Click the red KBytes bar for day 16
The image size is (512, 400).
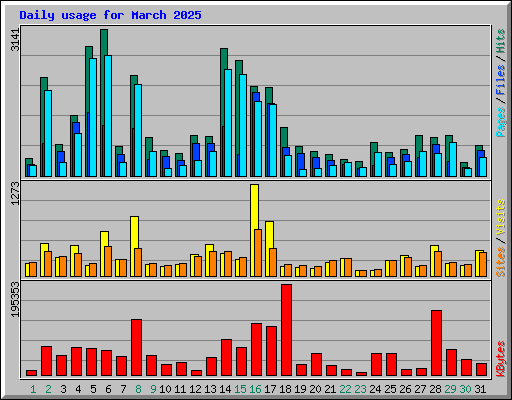(x=256, y=350)
